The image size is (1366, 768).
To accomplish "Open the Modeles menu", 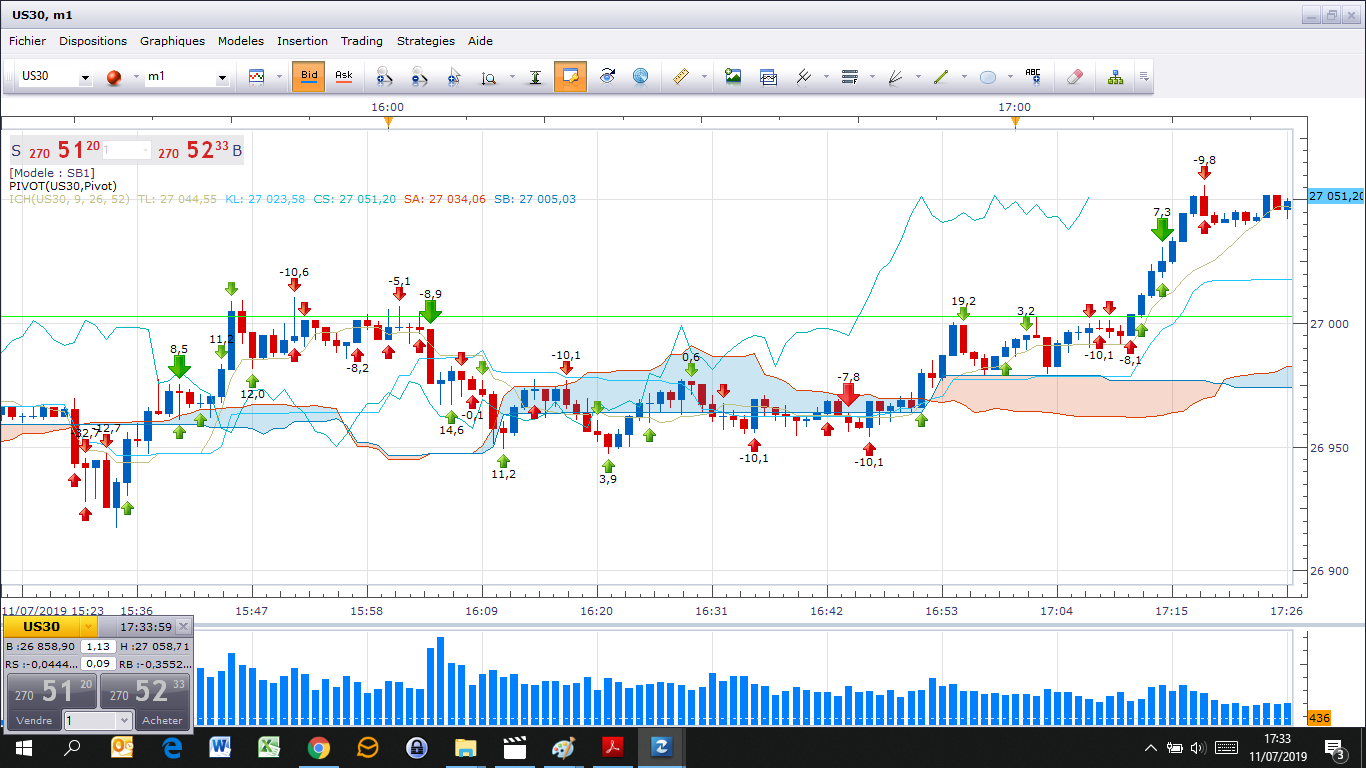I will click(241, 41).
